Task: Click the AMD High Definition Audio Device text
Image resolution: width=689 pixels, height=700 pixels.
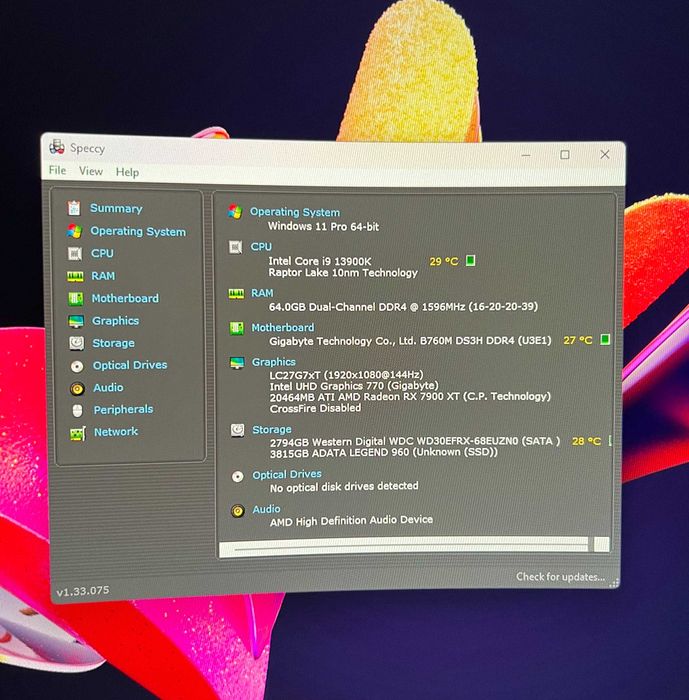Action: [x=351, y=521]
